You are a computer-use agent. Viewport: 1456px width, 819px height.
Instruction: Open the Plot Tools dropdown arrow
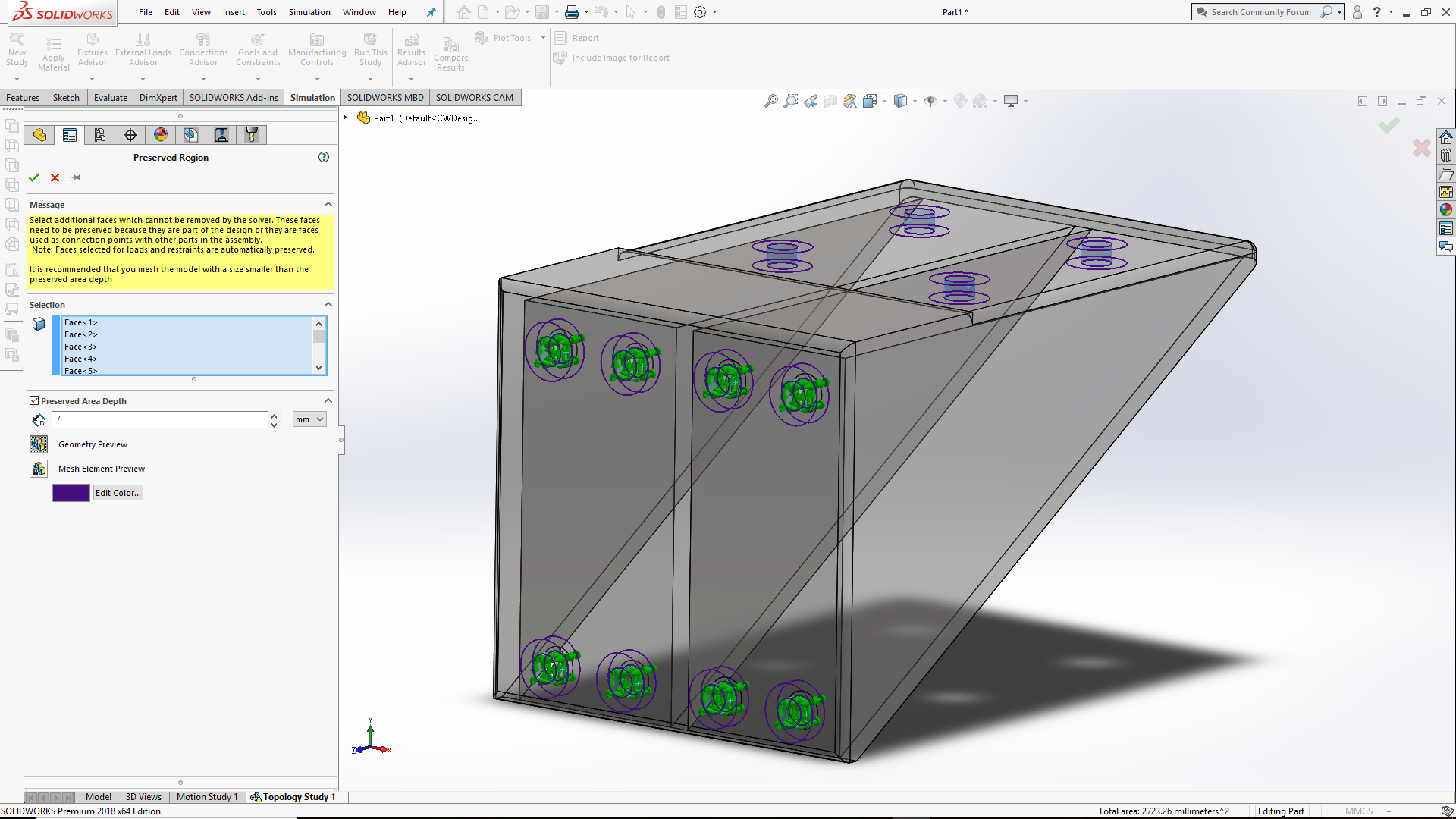[543, 38]
